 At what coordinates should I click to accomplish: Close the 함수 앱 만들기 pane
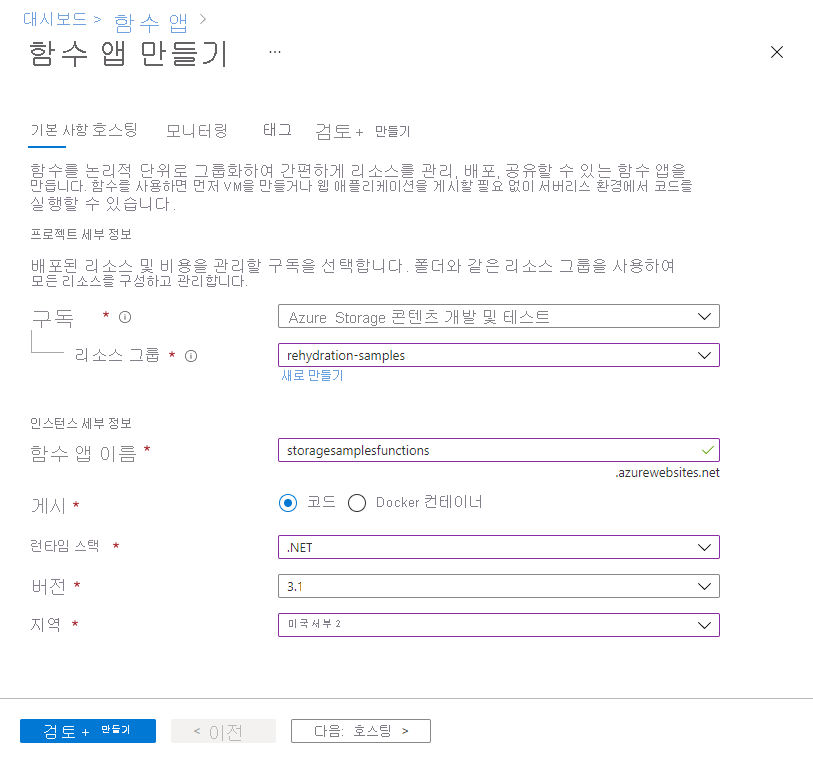pyautogui.click(x=777, y=52)
